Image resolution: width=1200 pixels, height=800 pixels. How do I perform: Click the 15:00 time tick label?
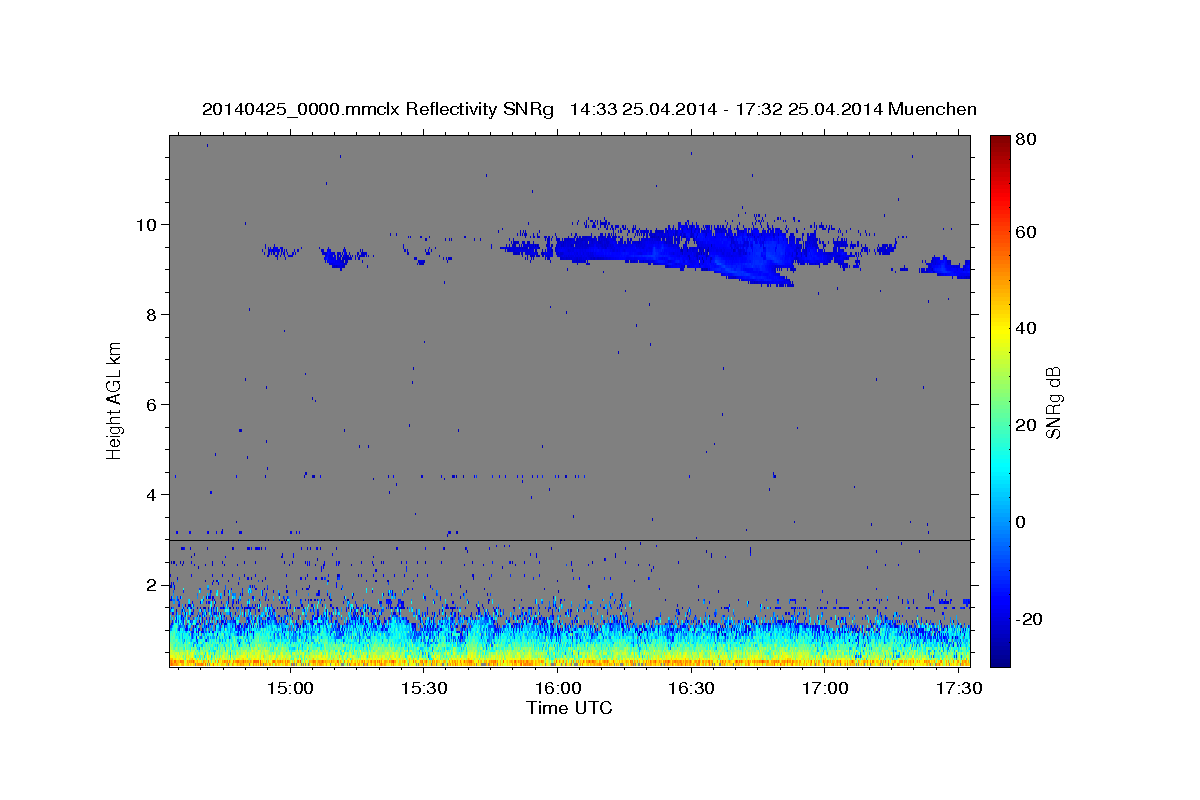(x=291, y=688)
